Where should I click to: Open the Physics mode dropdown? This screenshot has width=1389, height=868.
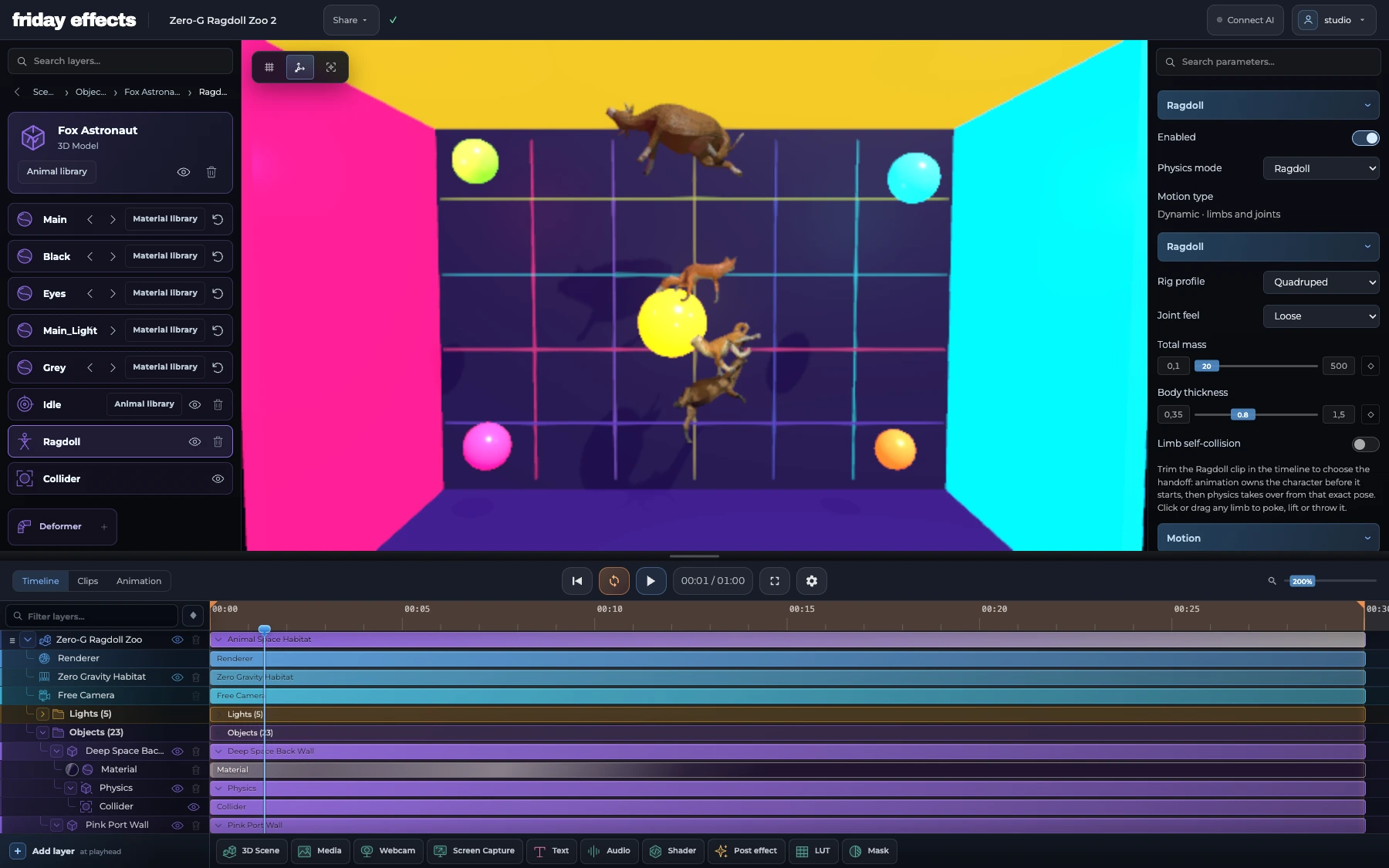(1321, 168)
